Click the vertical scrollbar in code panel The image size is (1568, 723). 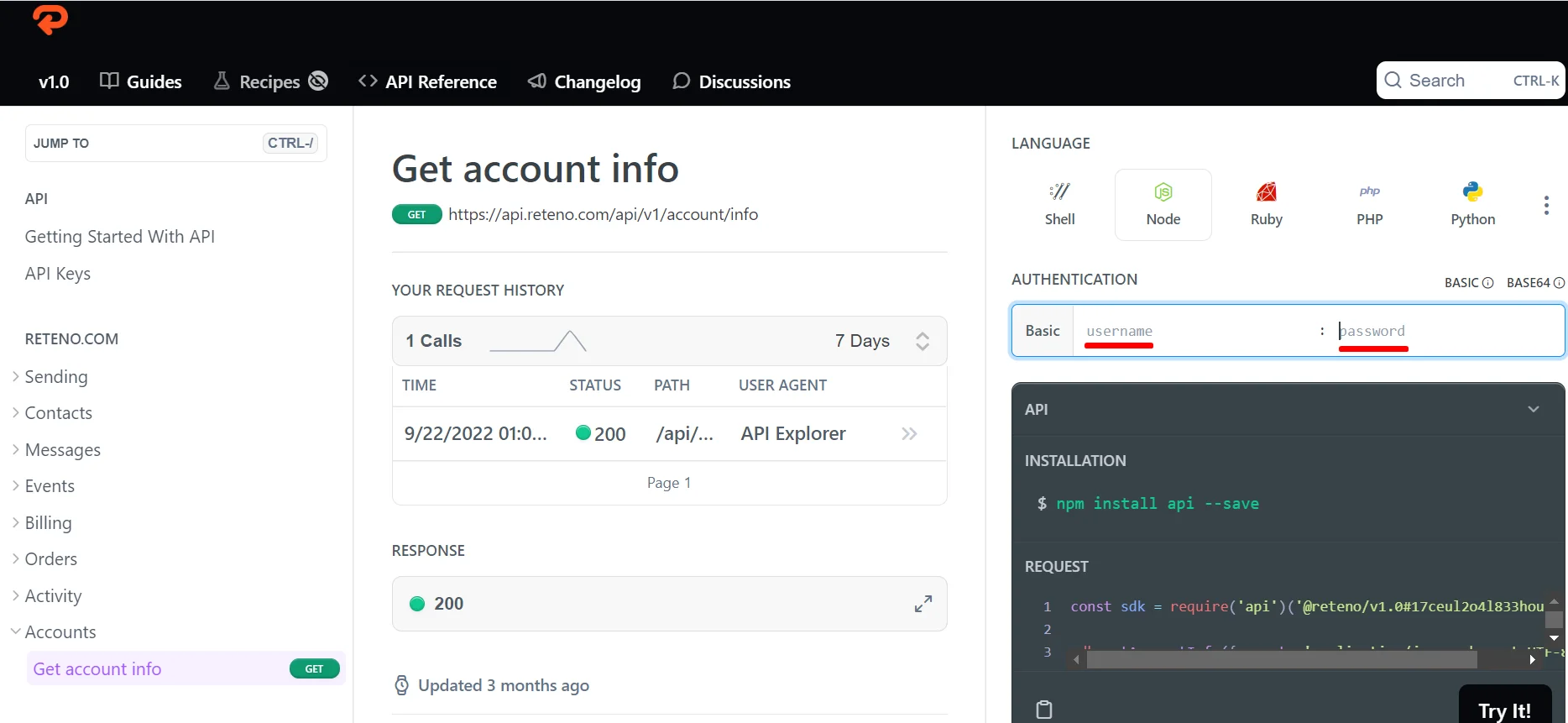[1555, 620]
